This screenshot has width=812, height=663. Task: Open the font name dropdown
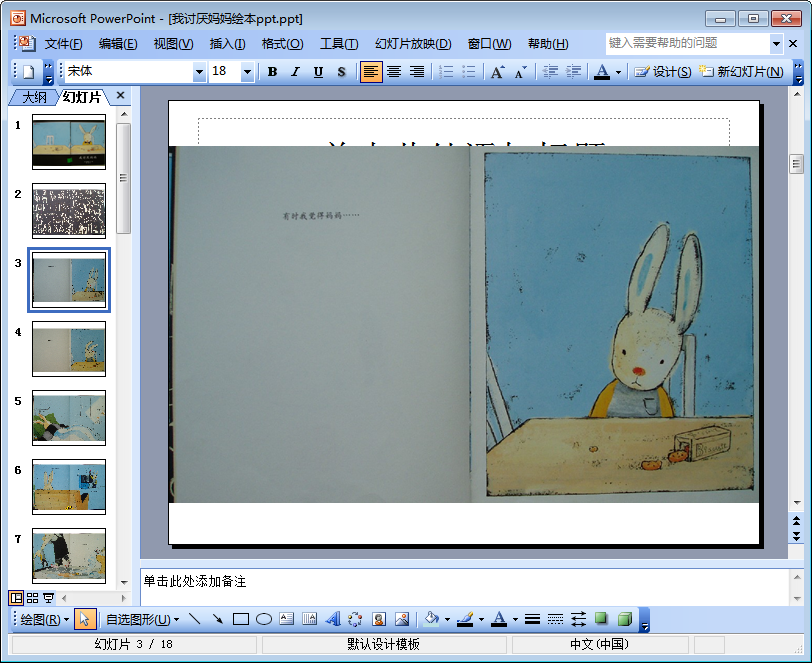(199, 72)
